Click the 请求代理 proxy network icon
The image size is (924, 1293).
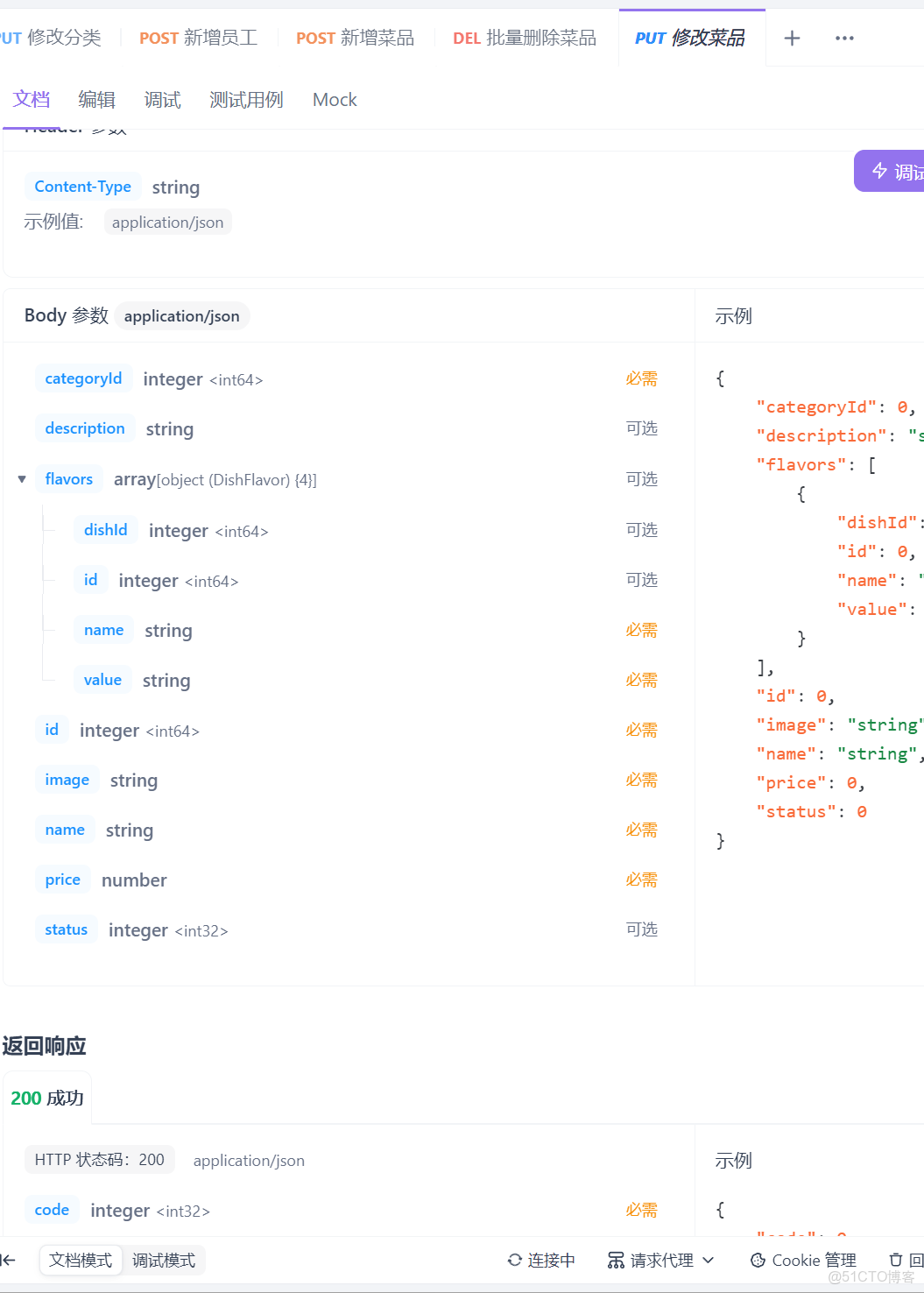pyautogui.click(x=616, y=1260)
